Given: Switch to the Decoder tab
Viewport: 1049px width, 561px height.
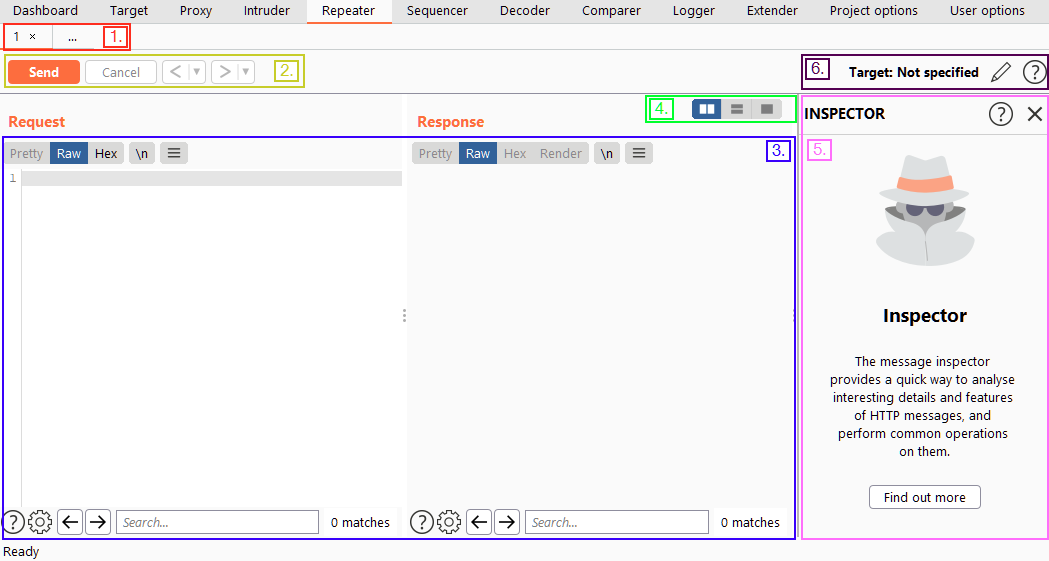Looking at the screenshot, I should [524, 11].
